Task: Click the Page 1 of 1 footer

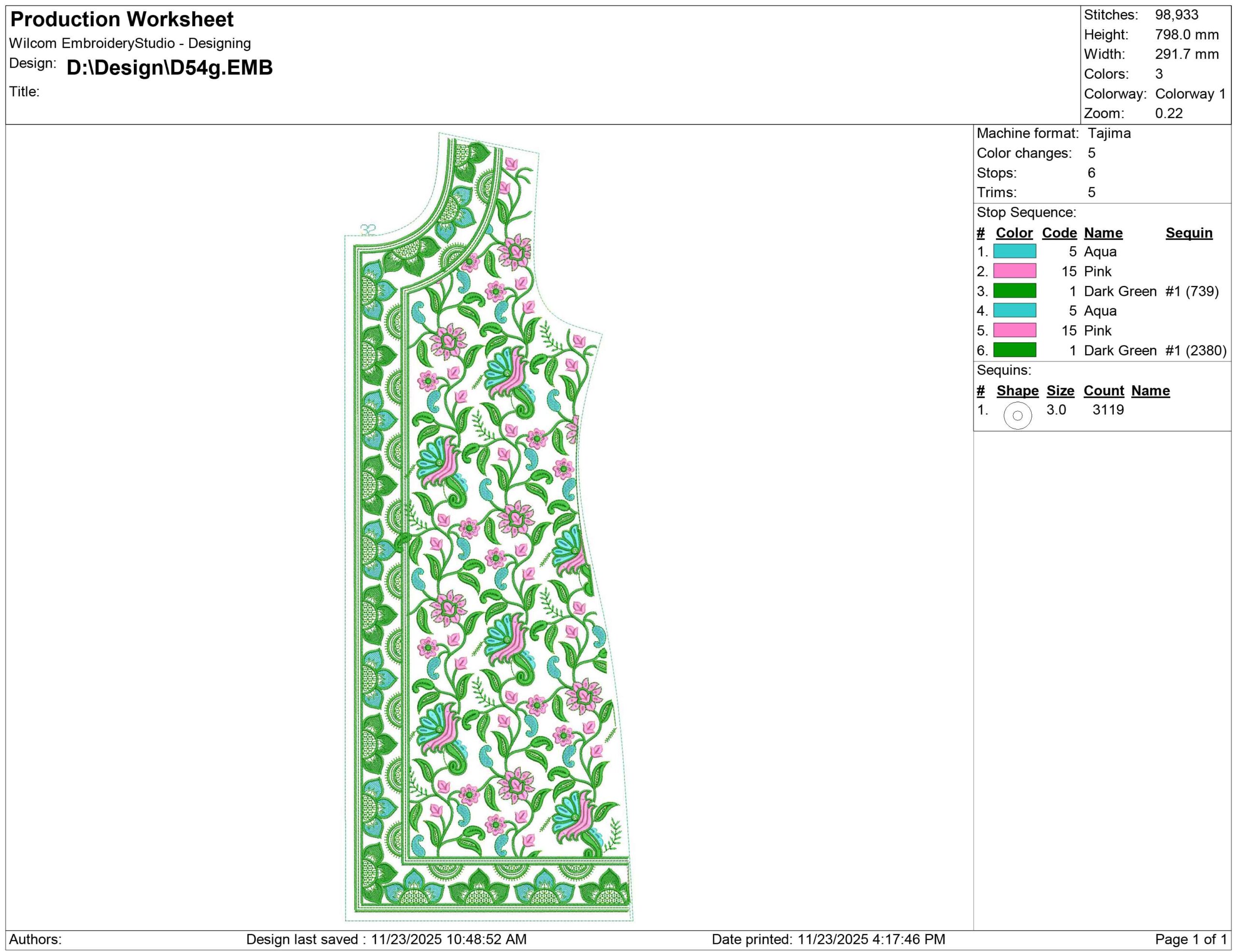Action: click(x=1191, y=939)
